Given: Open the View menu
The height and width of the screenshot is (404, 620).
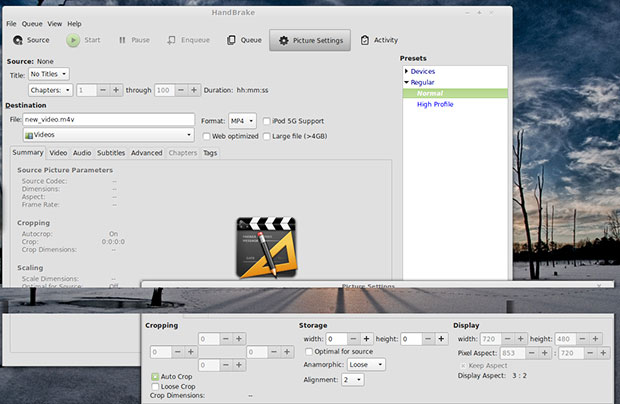Looking at the screenshot, I should (x=55, y=24).
